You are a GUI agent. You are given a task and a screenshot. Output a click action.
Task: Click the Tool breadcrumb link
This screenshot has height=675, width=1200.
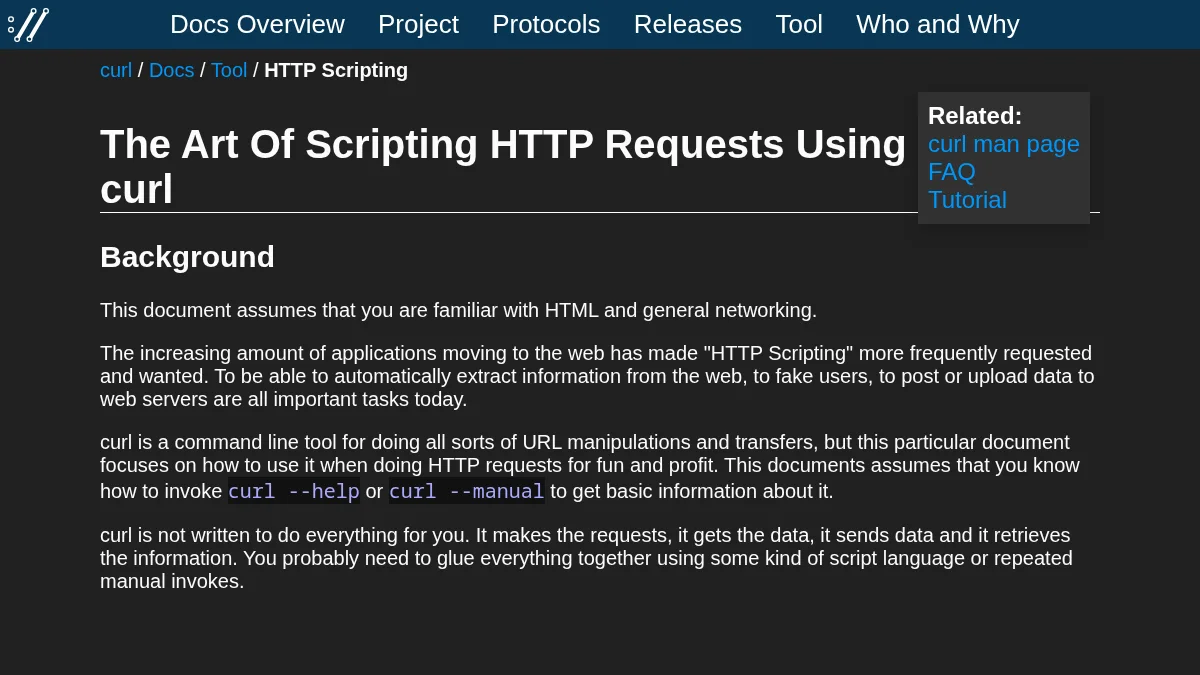pos(229,70)
